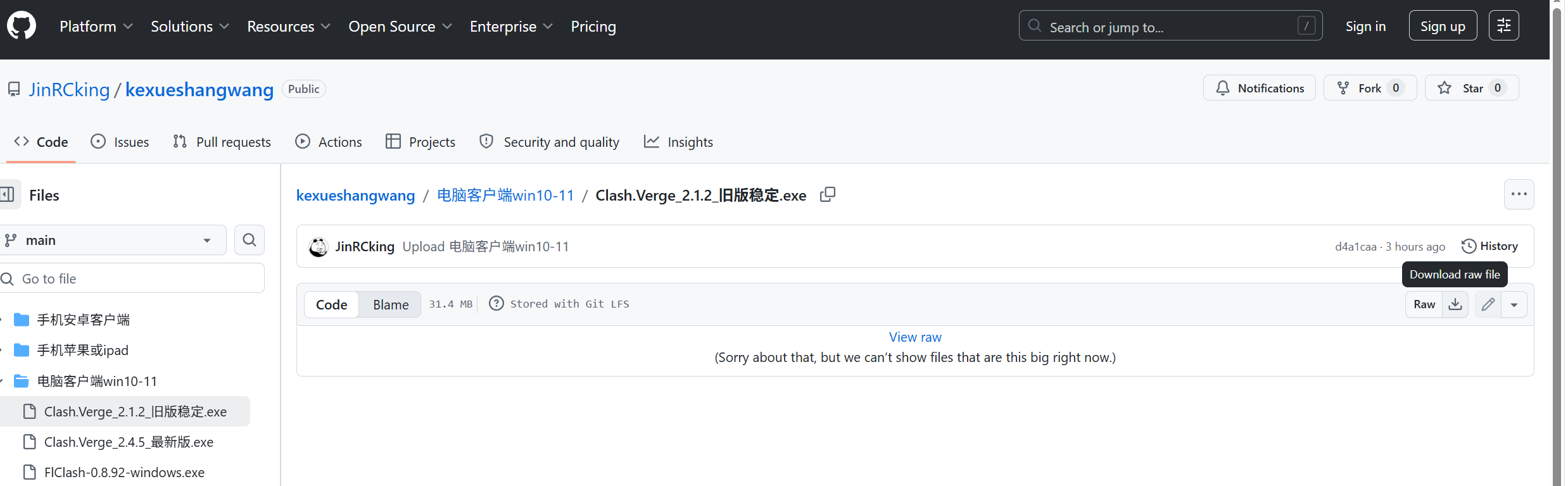Click the GitHub logo home icon
1568x486 pixels.
tap(22, 26)
